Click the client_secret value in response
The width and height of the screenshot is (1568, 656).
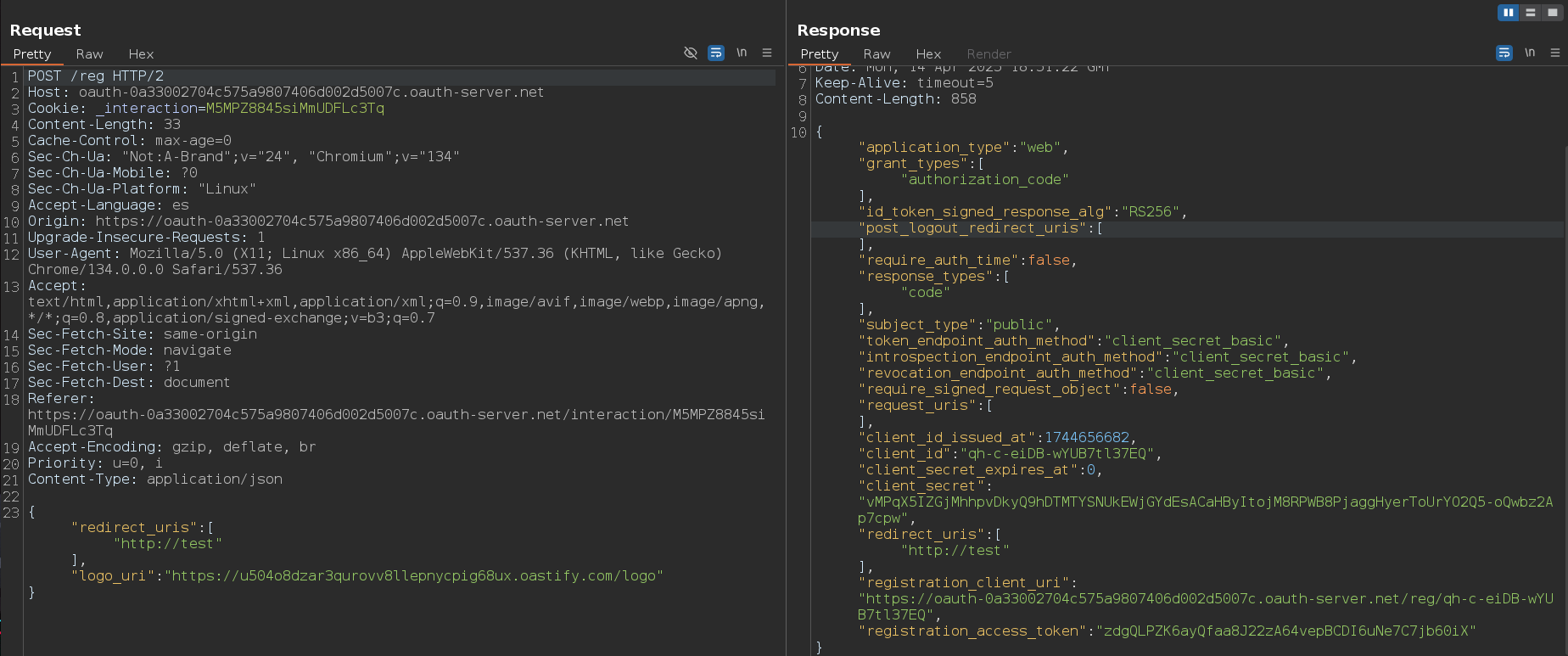coord(1205,502)
